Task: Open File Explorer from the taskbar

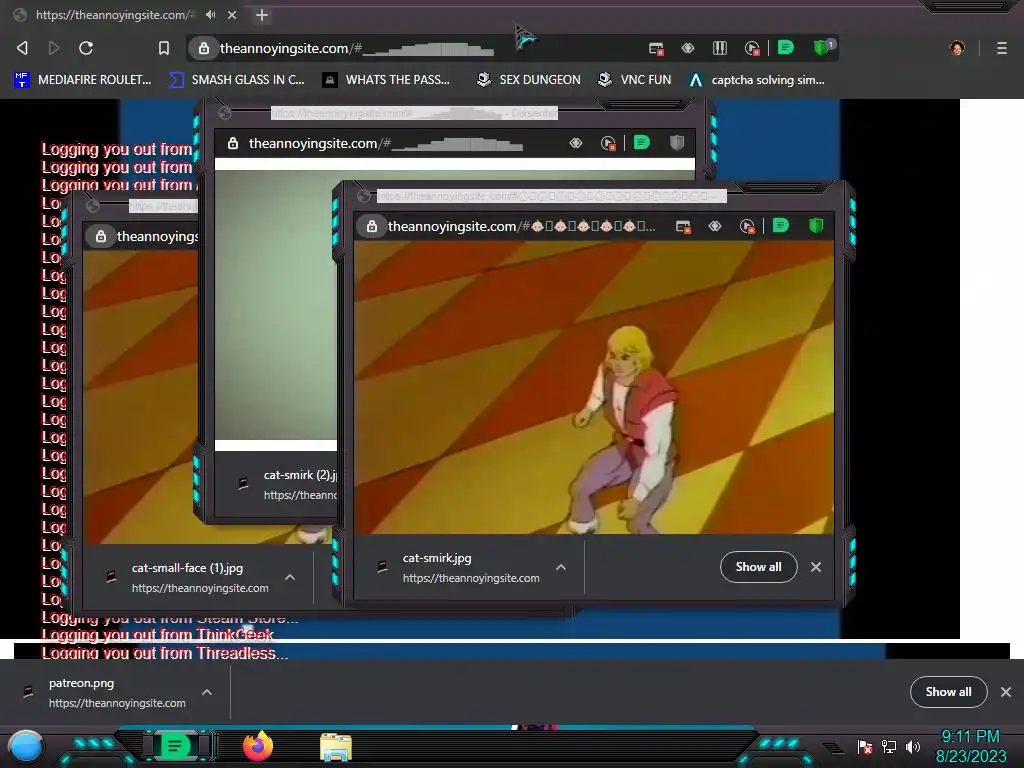Action: click(336, 747)
